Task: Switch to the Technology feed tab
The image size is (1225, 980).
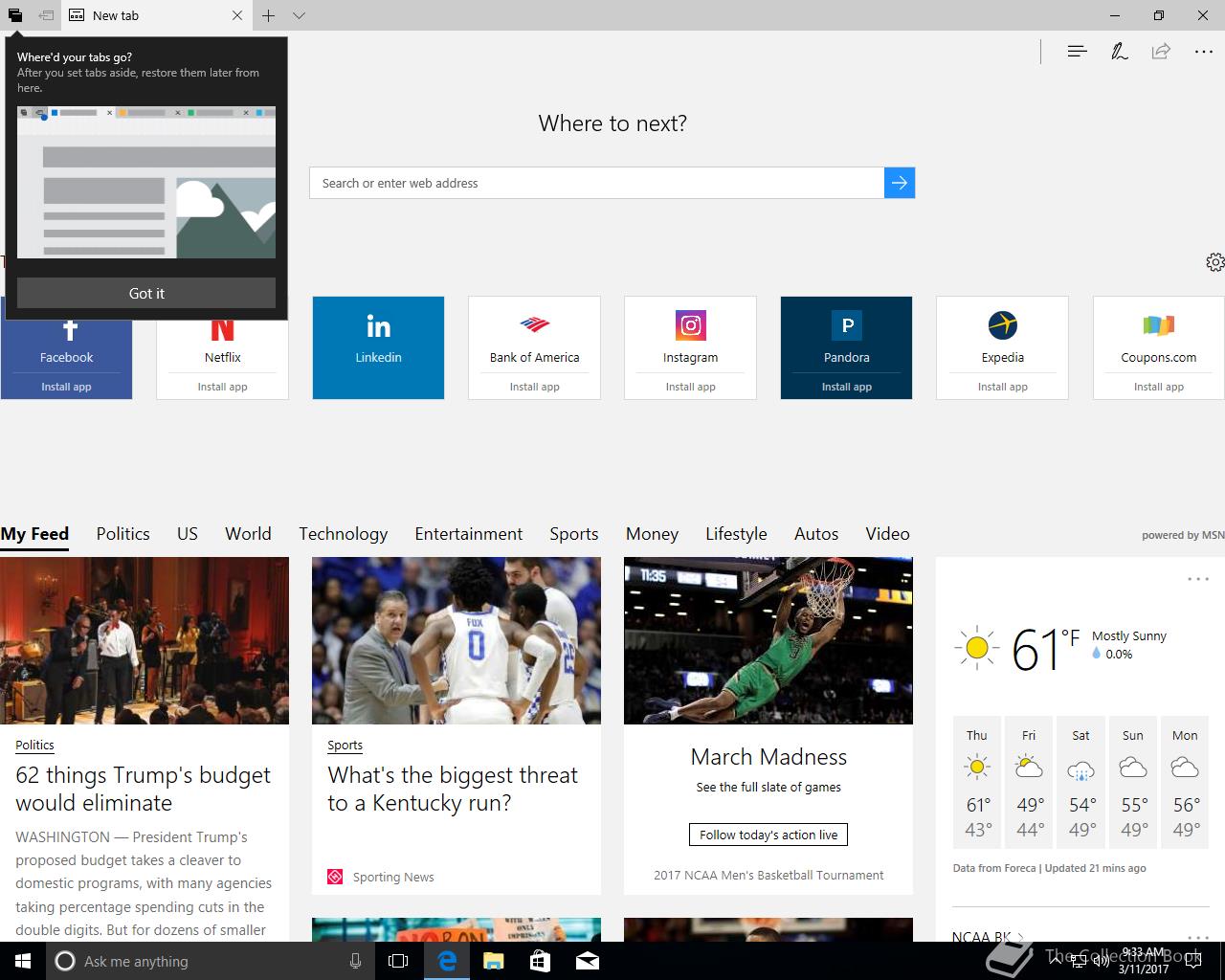Action: (x=343, y=534)
